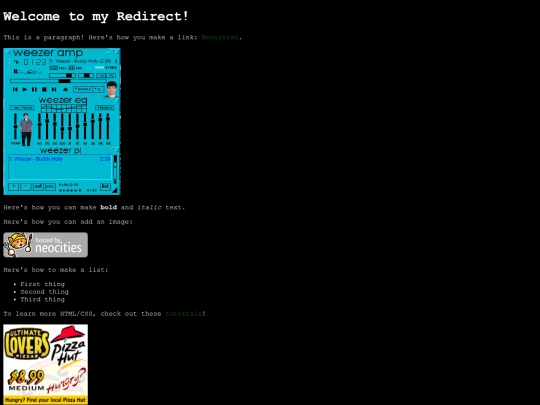Viewport: 540px width, 405px height.
Task: Click the 'Second thing' list item
Action: 44,292
